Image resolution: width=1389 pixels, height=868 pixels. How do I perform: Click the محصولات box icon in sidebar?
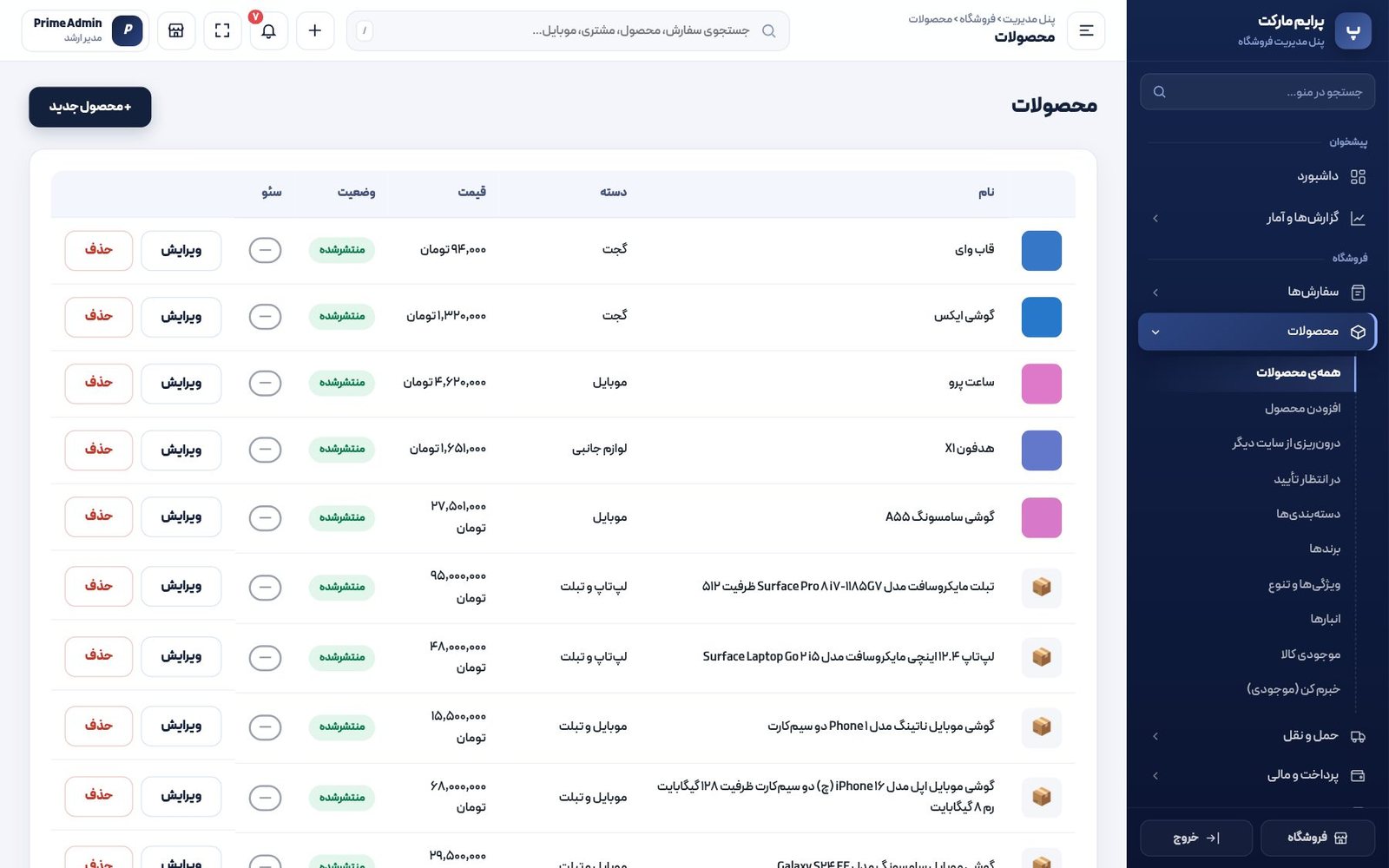coord(1359,332)
